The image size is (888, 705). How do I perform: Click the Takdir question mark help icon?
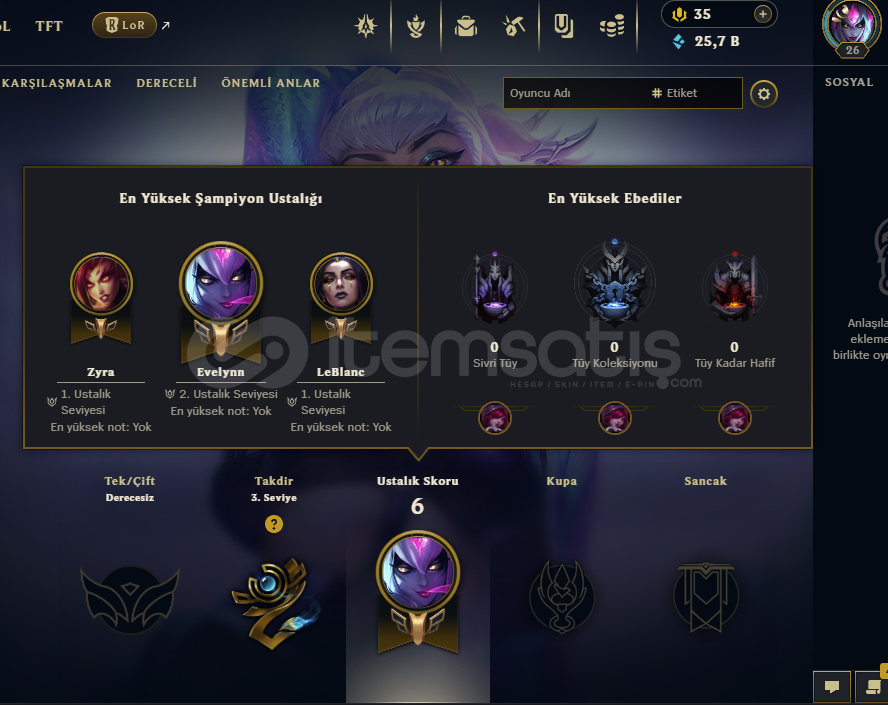274,524
